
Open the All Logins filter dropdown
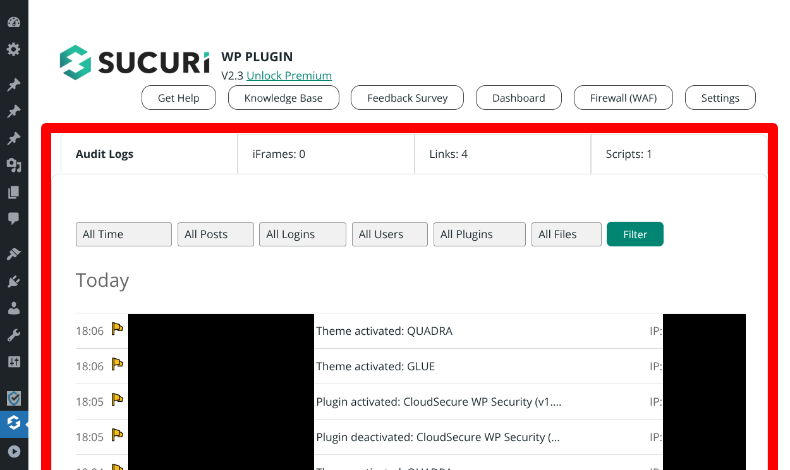[x=303, y=234]
